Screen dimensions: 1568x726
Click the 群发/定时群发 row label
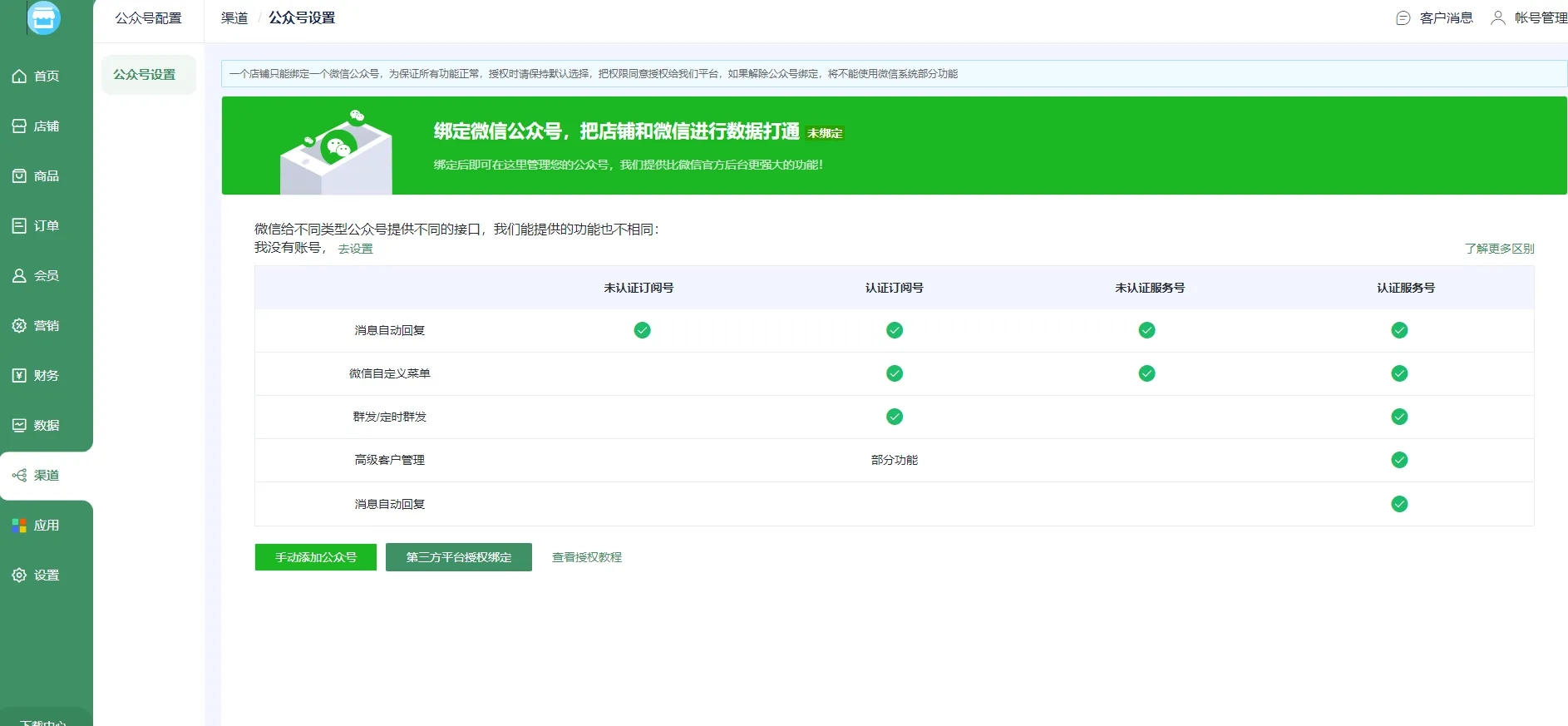tap(390, 417)
